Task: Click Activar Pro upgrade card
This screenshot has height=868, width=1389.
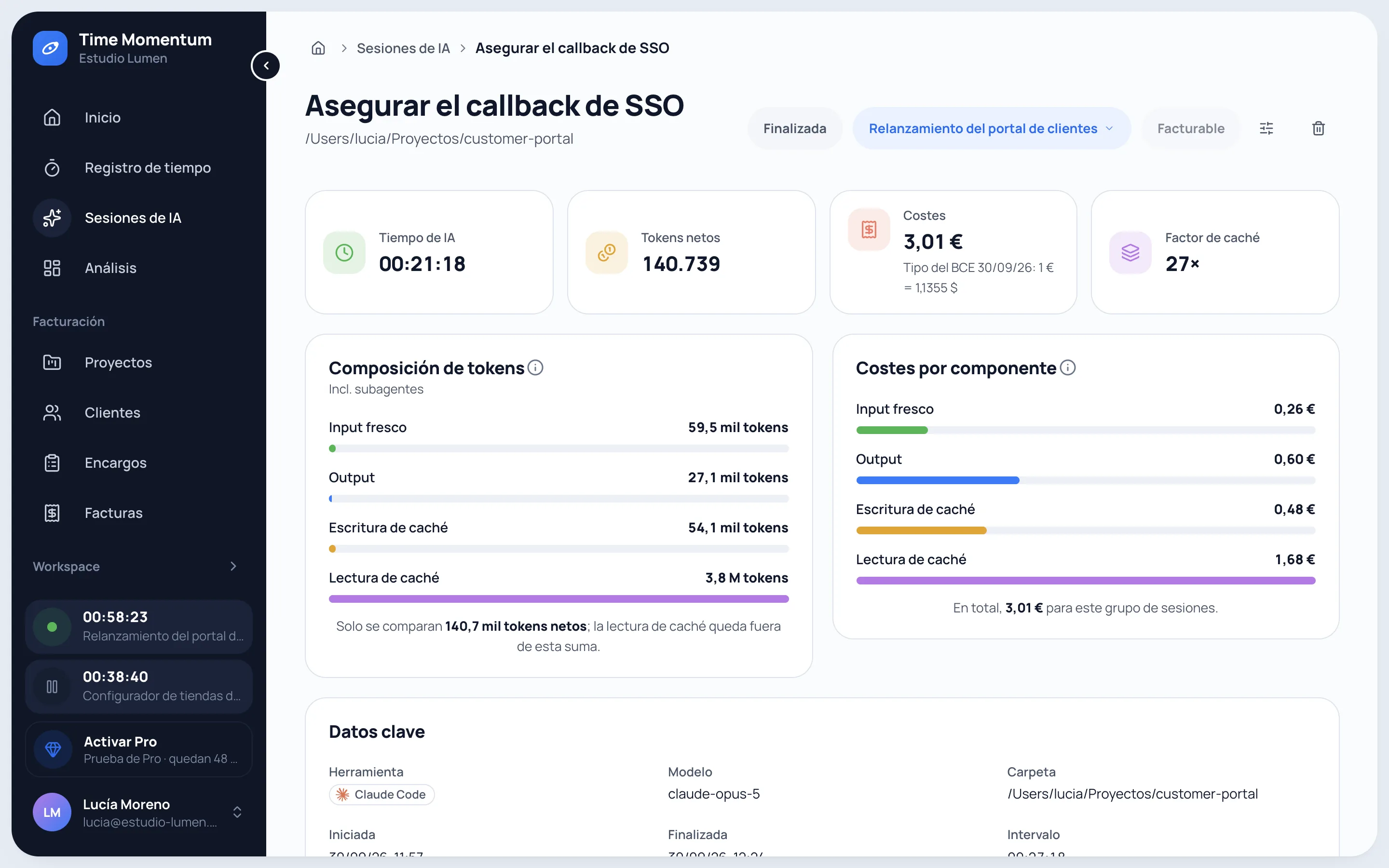Action: 139,749
